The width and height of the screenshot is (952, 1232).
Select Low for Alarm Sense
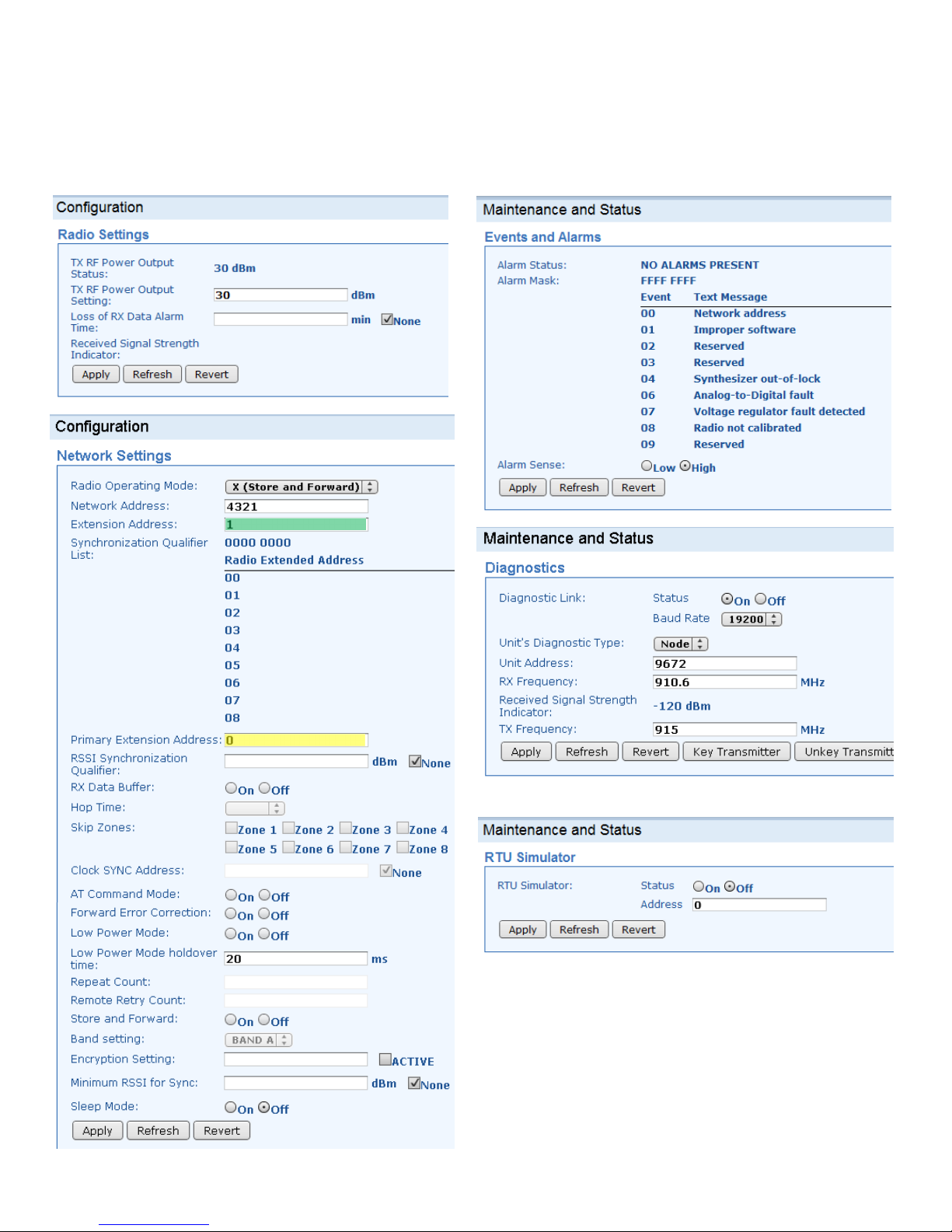click(x=647, y=466)
